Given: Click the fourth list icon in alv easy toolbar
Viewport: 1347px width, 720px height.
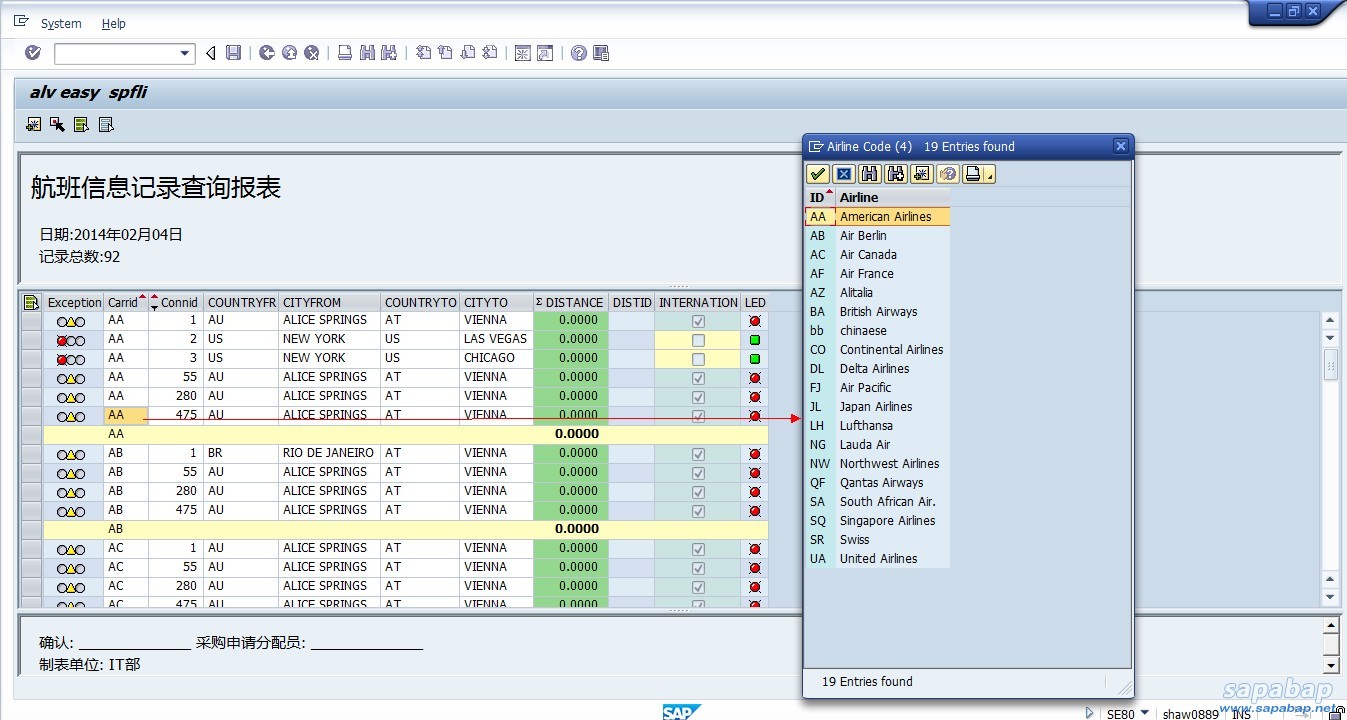Looking at the screenshot, I should [x=106, y=124].
